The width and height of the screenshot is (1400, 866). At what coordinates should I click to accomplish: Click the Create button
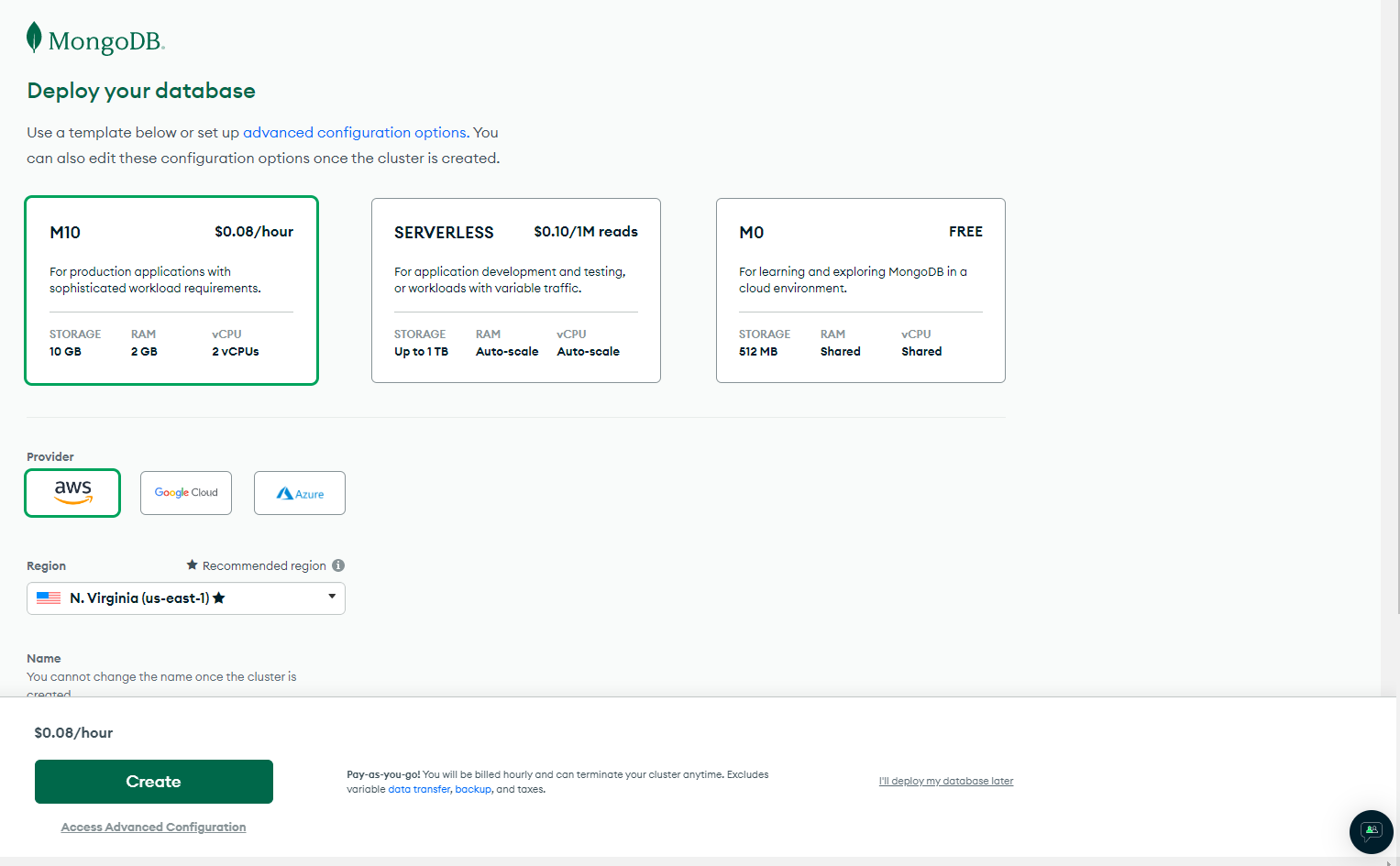[x=154, y=782]
